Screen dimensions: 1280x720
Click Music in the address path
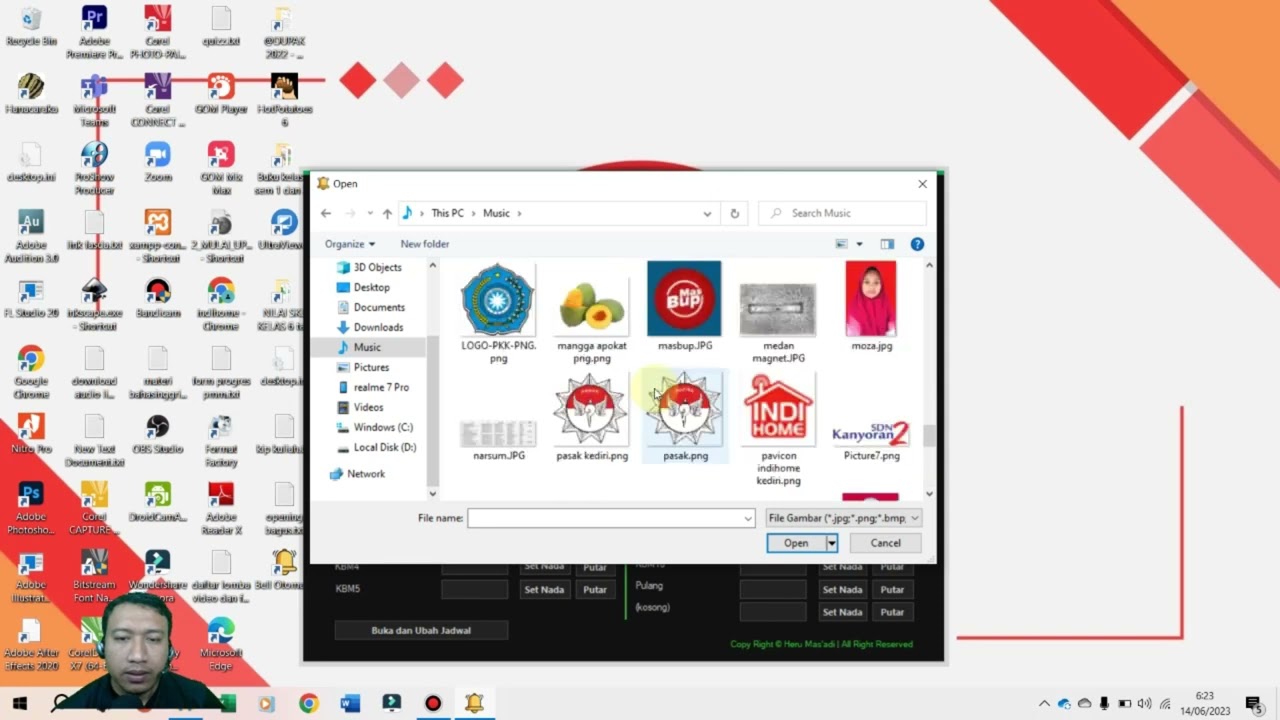[496, 213]
